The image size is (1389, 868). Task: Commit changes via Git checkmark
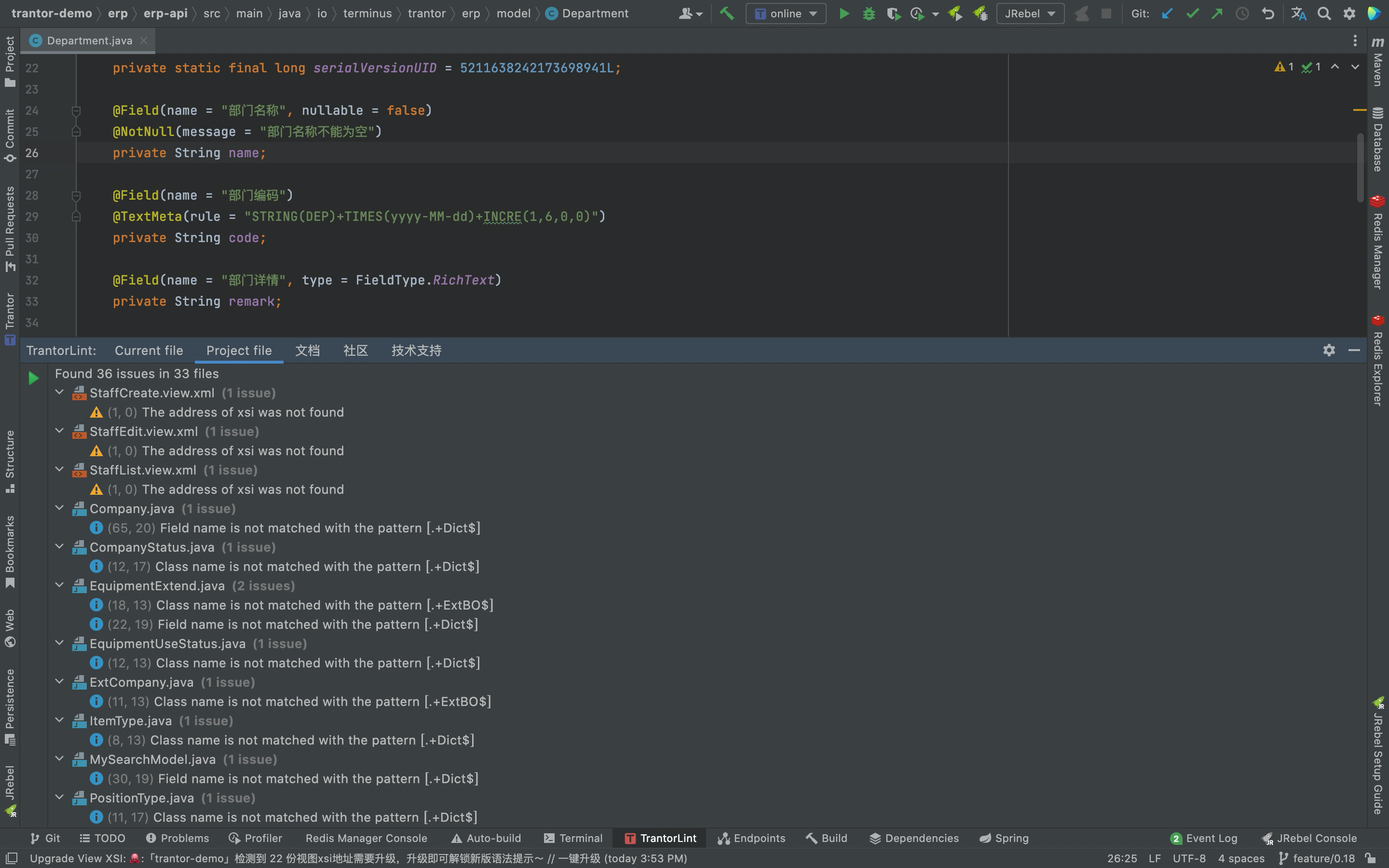1192,13
